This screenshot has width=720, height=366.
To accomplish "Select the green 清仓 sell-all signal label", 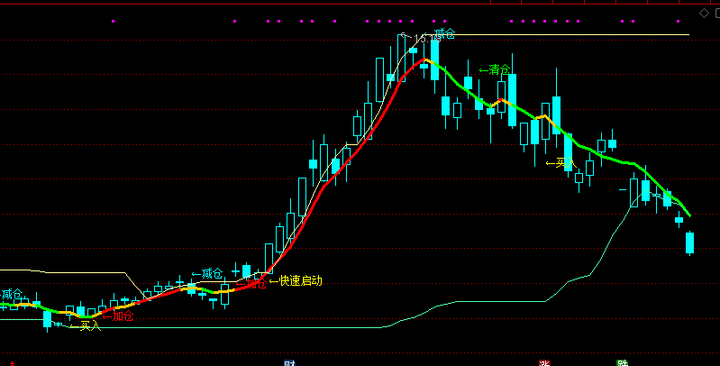I will click(495, 70).
